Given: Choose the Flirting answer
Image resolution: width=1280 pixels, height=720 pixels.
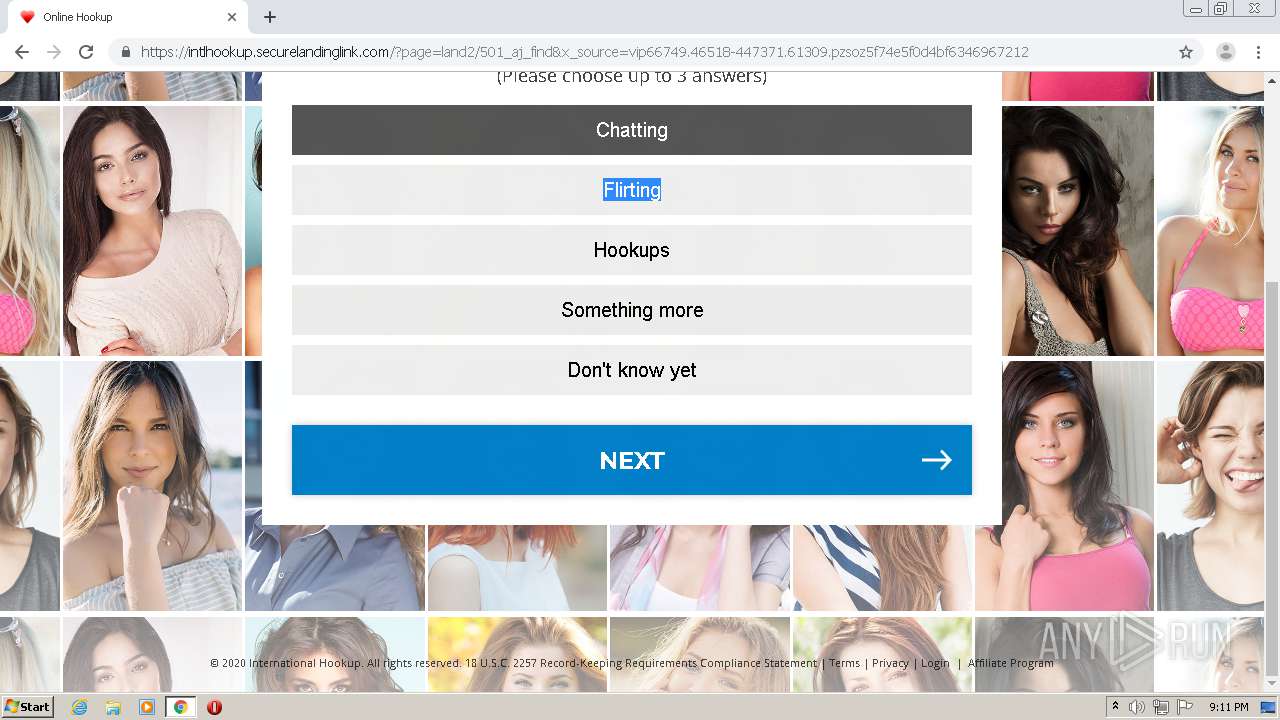Looking at the screenshot, I should [x=632, y=190].
